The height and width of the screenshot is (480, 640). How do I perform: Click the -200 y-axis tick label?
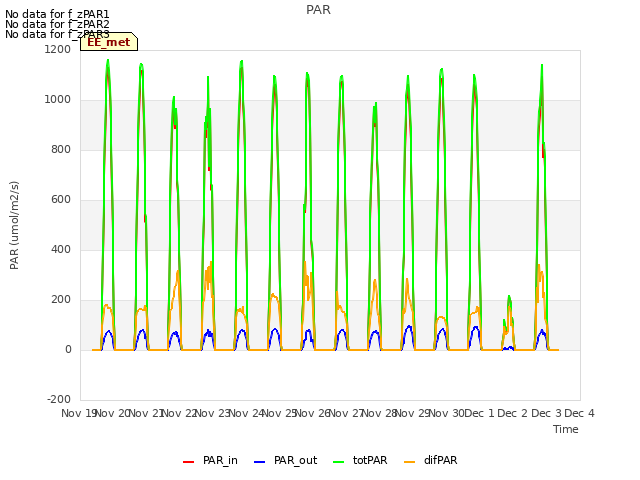tap(59, 399)
